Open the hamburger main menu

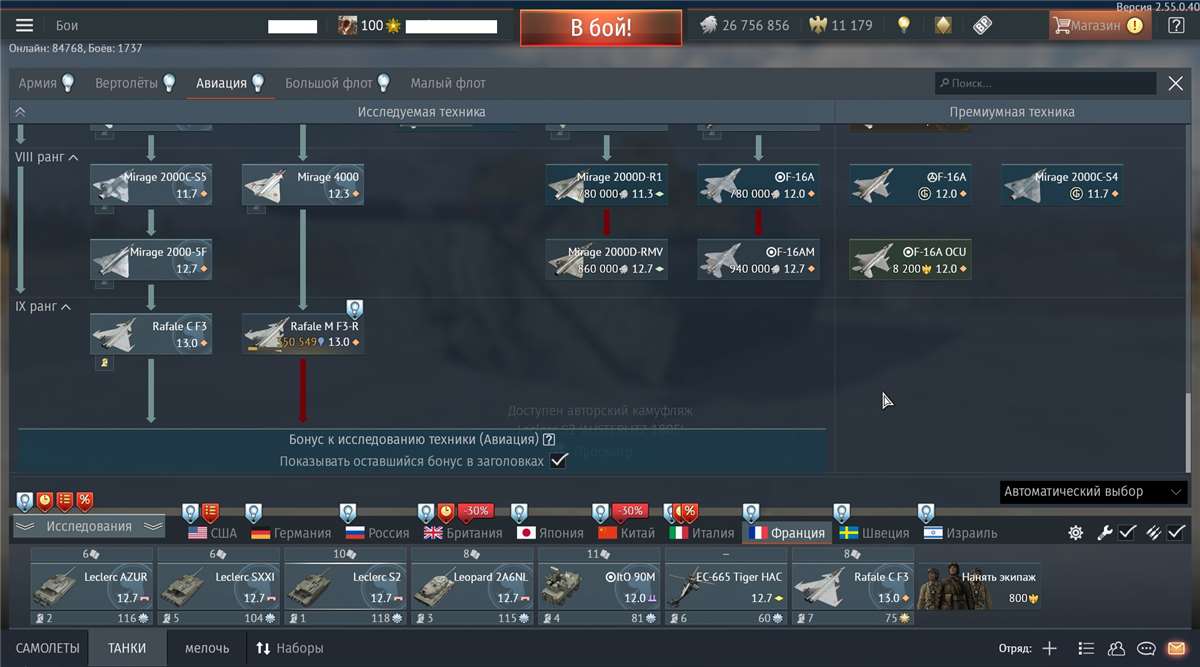pyautogui.click(x=25, y=25)
